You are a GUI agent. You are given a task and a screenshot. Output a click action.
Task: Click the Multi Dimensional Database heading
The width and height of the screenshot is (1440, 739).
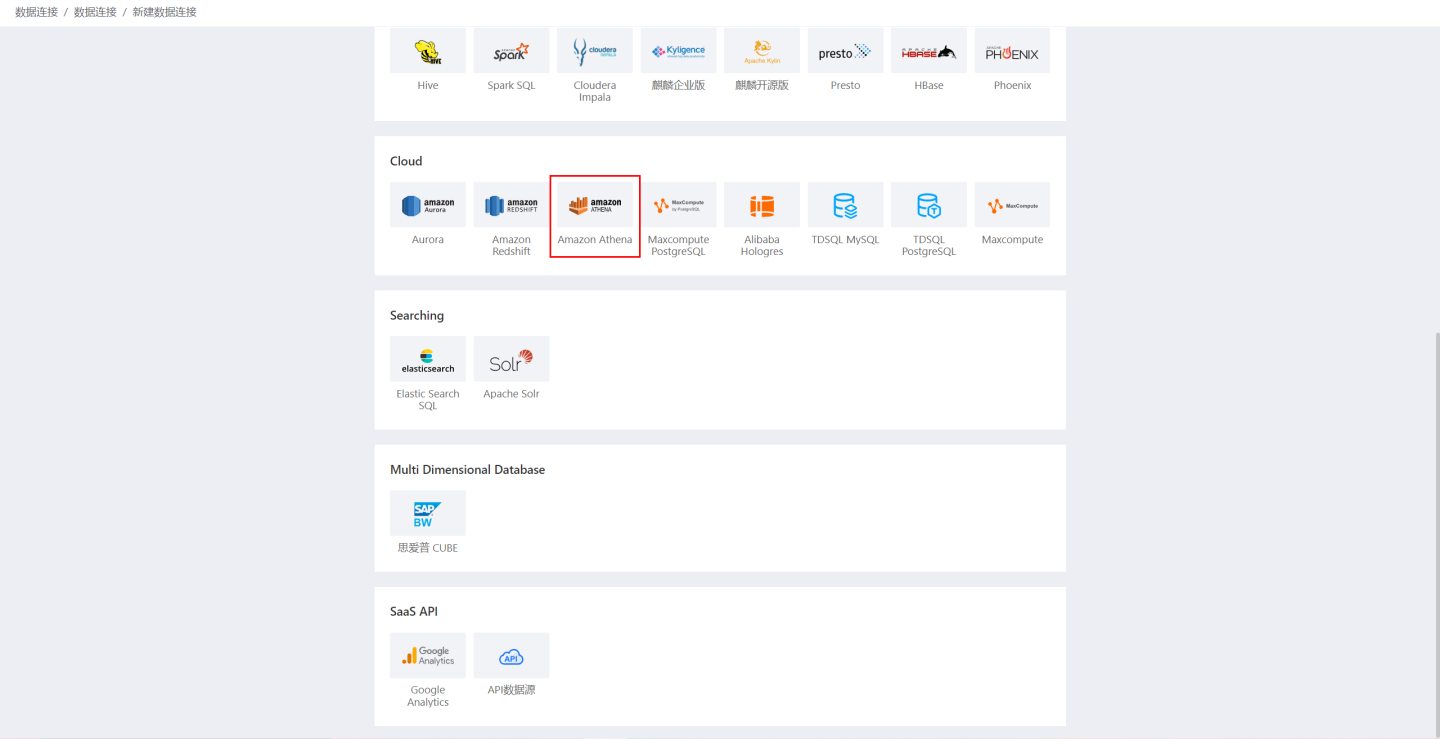(467, 469)
